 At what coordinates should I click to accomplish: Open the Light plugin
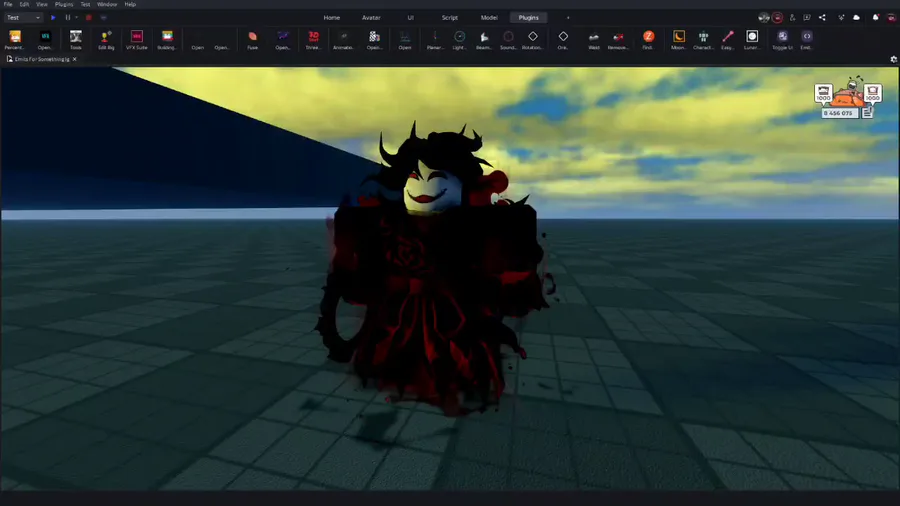tap(459, 39)
